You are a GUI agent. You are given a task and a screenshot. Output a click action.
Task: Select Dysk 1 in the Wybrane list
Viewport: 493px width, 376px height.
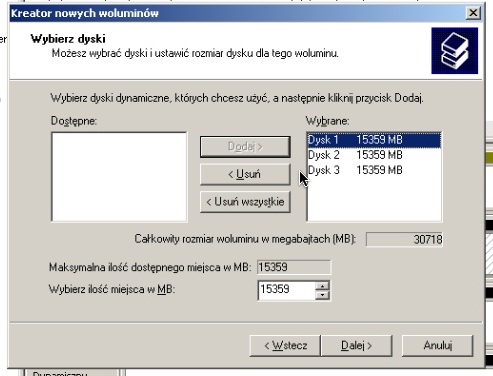point(374,140)
